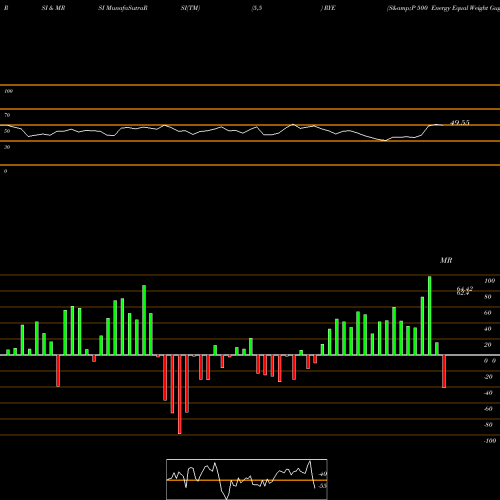The width and height of the screenshot is (500, 500).
Task: Click the RSI value label 49.55
Action: click(x=460, y=122)
